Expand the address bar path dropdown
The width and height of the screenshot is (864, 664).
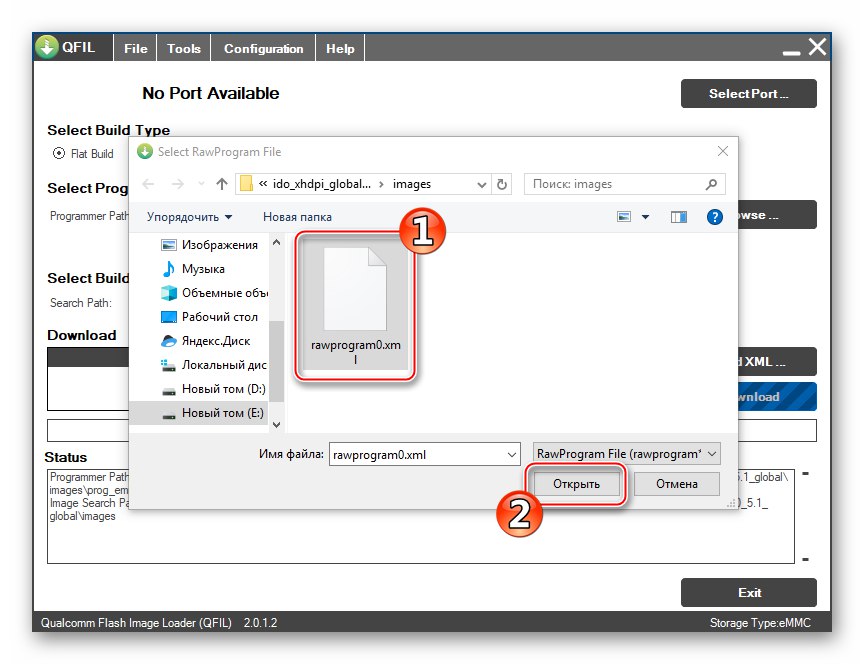point(482,185)
